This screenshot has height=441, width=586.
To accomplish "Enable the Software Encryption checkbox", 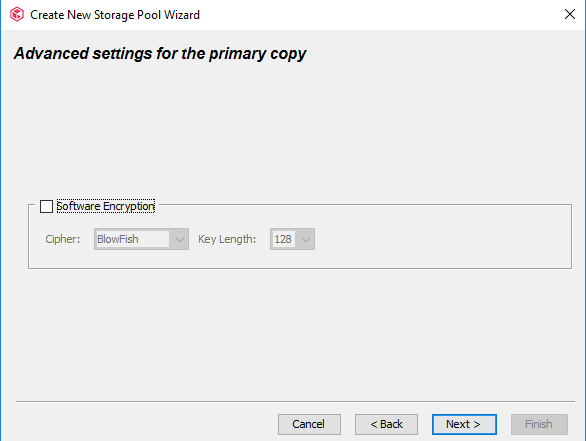I will (x=46, y=206).
